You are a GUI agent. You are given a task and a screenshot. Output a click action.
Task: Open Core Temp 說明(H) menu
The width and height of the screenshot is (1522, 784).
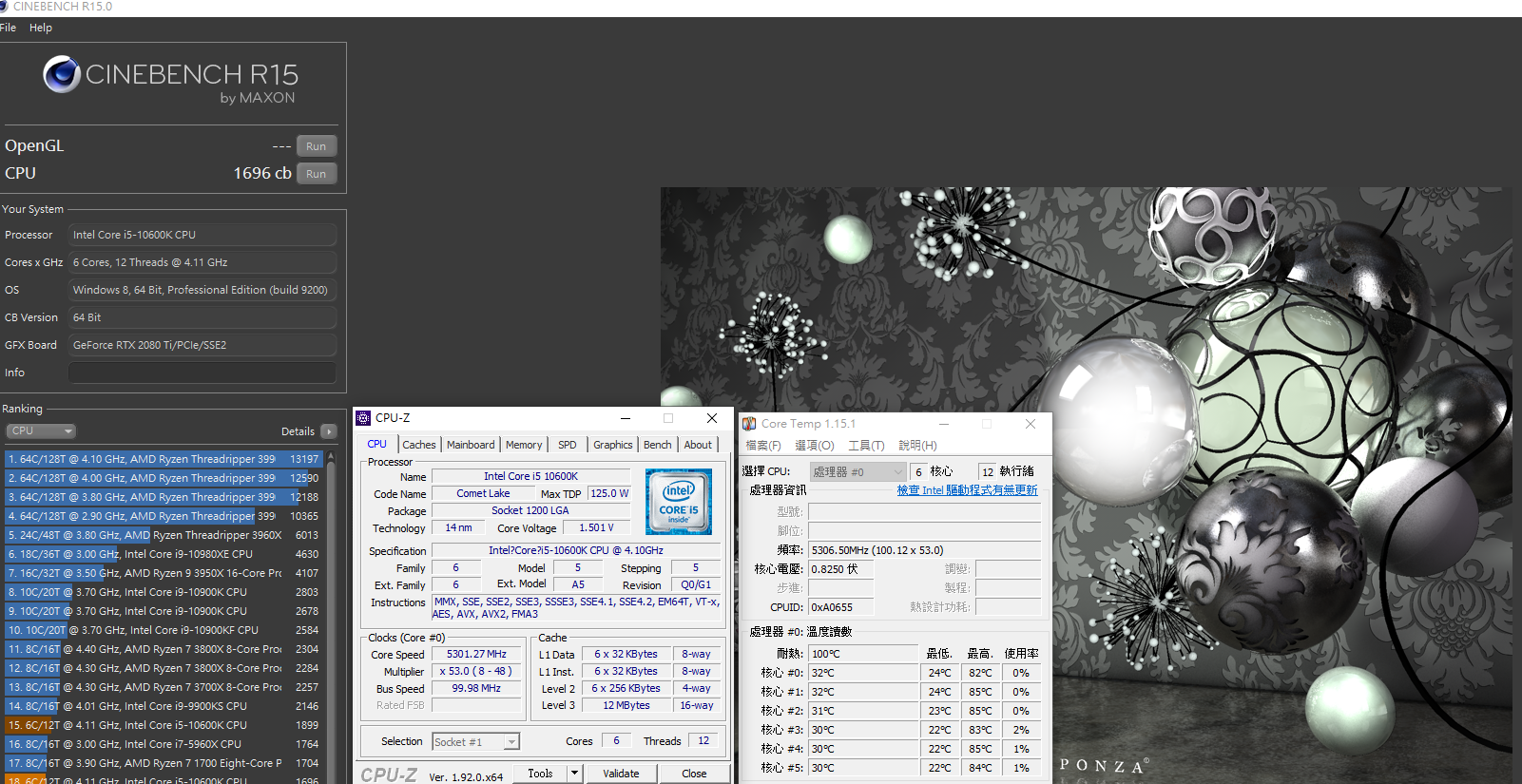pyautogui.click(x=917, y=446)
